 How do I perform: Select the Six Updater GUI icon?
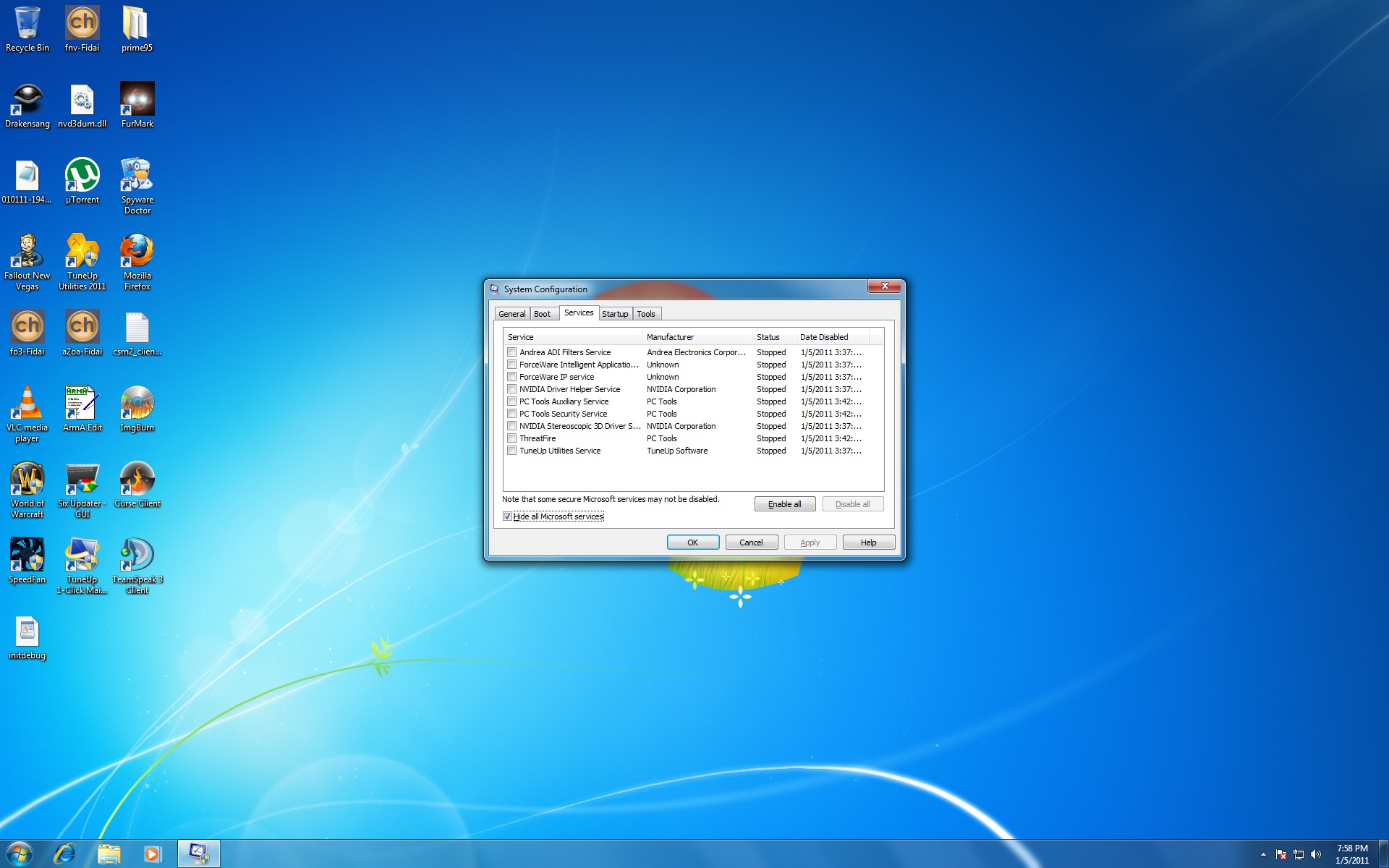pos(82,490)
